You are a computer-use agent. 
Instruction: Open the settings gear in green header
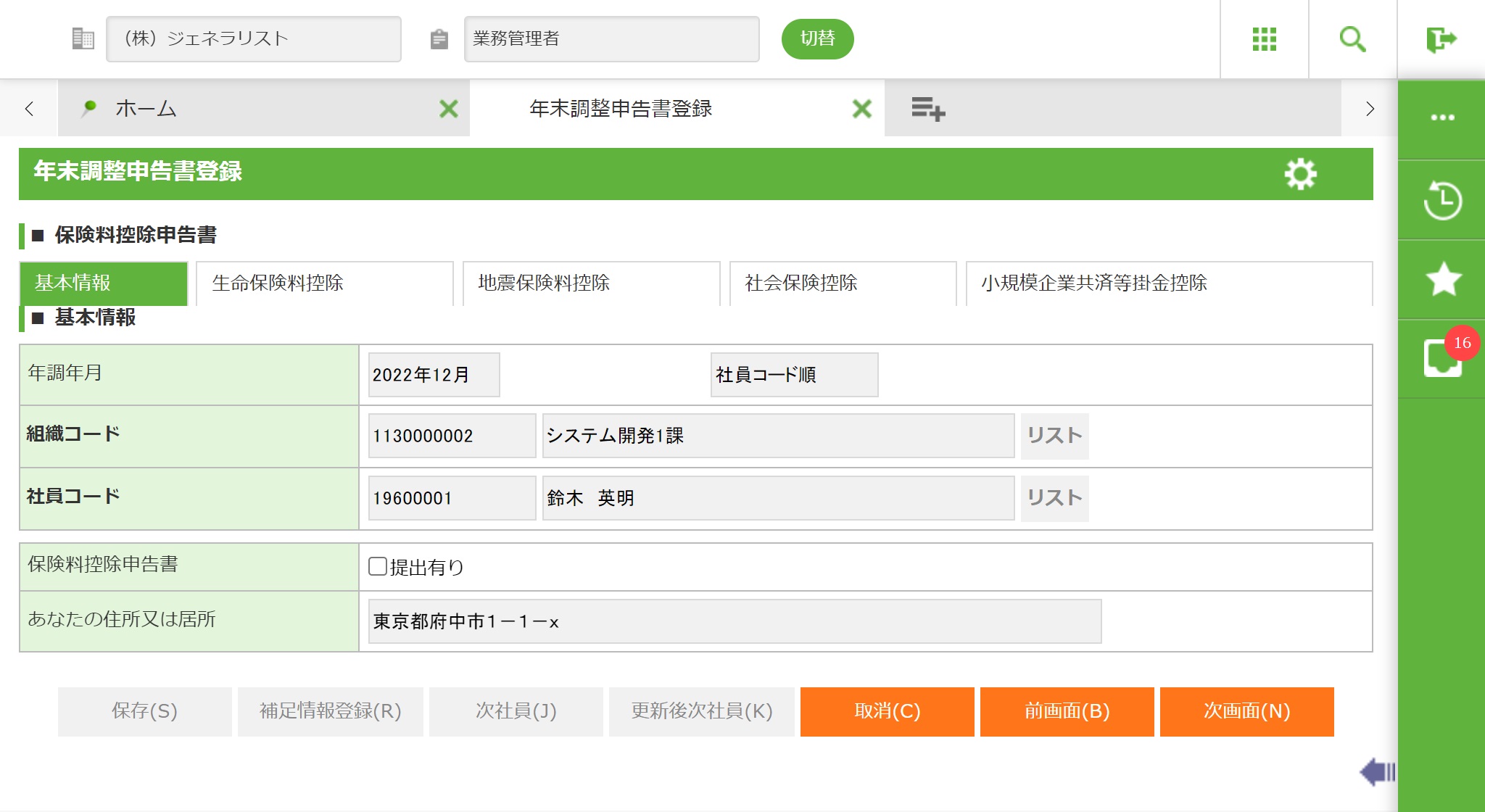[1300, 174]
